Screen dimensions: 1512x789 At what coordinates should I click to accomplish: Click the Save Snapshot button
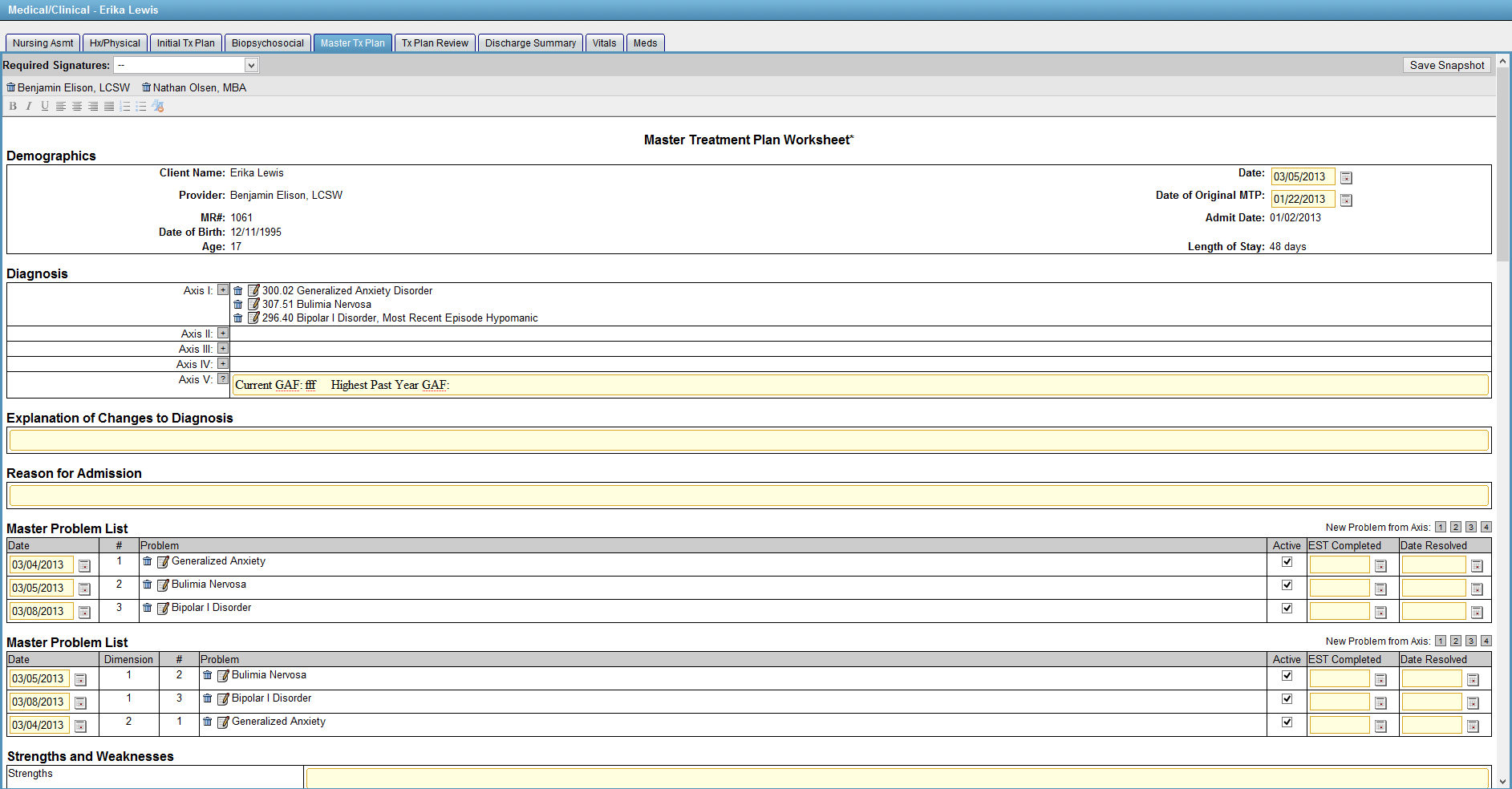(x=1447, y=65)
